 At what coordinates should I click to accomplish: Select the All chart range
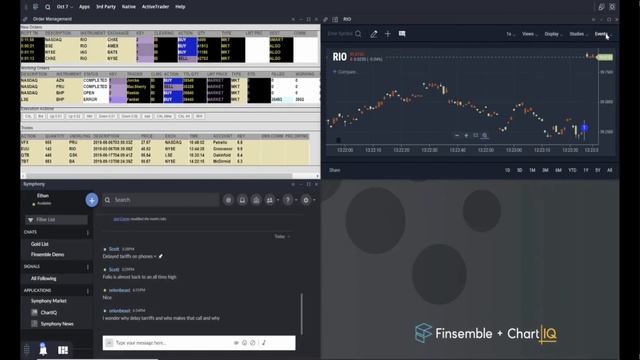point(610,170)
